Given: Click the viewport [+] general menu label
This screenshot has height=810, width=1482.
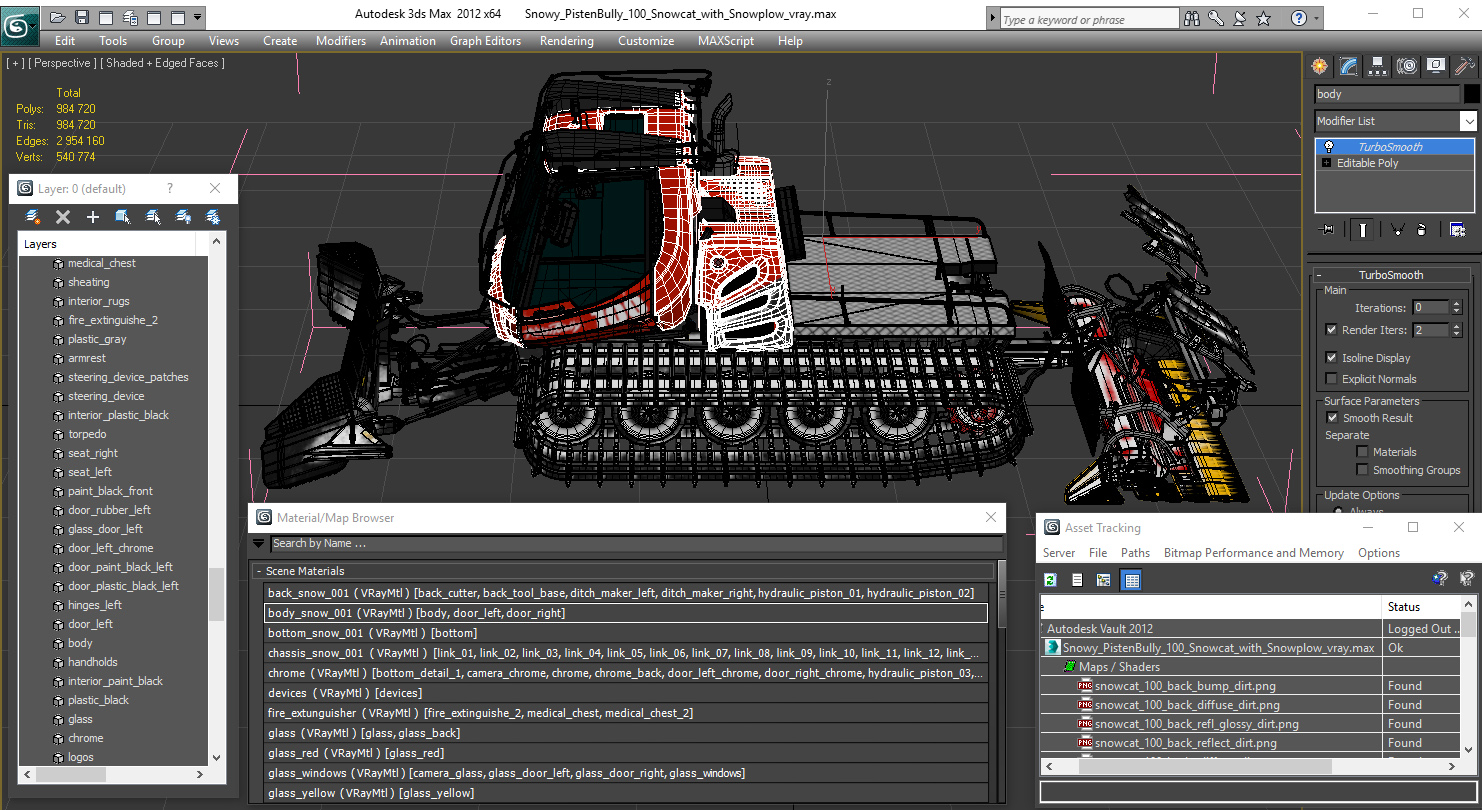Looking at the screenshot, I should 15,63.
